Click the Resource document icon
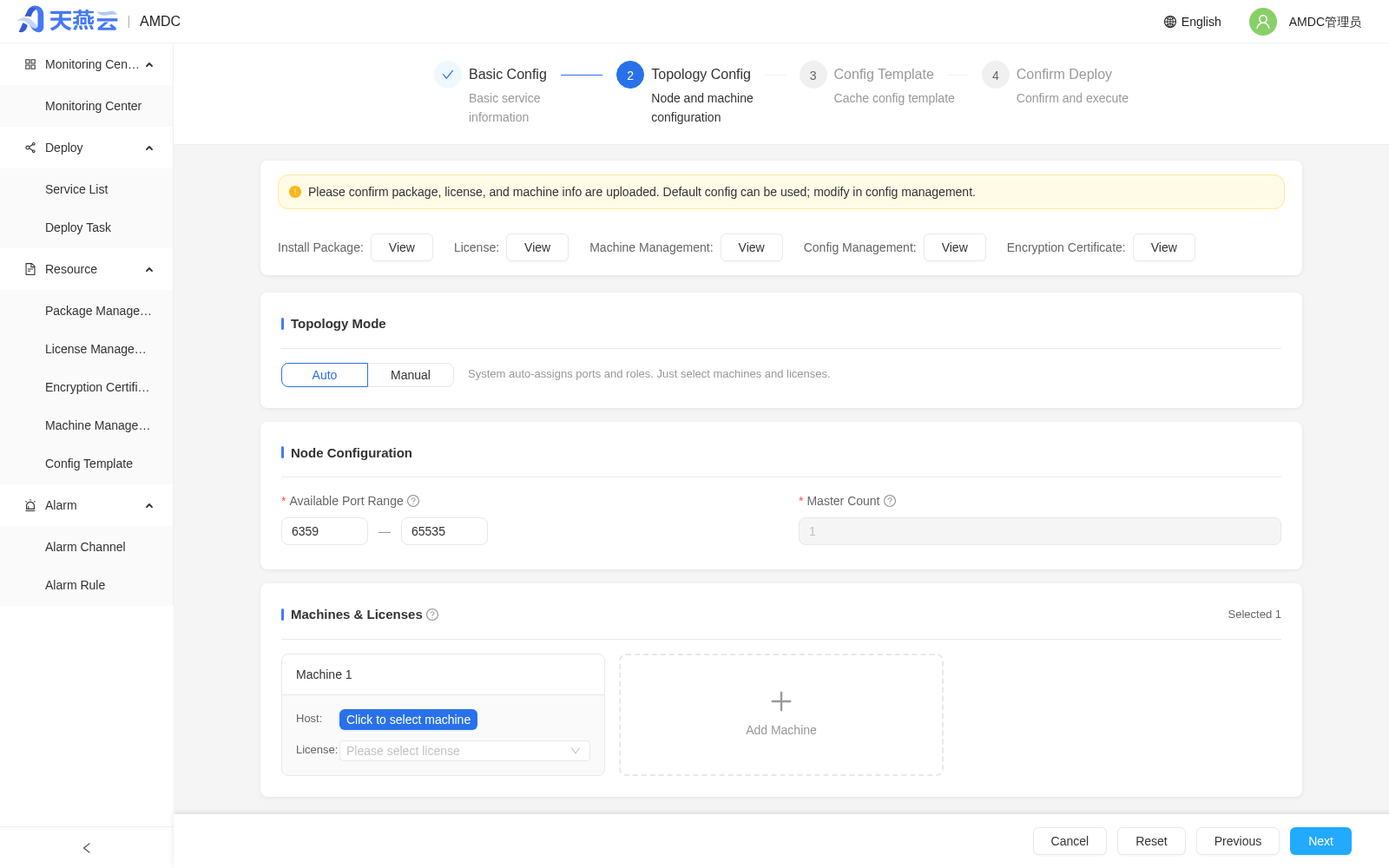The height and width of the screenshot is (868, 1389). click(x=30, y=269)
